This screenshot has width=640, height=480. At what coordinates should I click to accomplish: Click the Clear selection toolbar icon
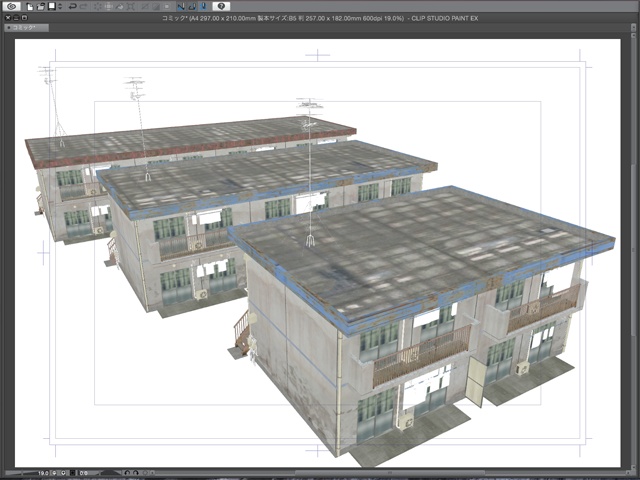coord(98,6)
